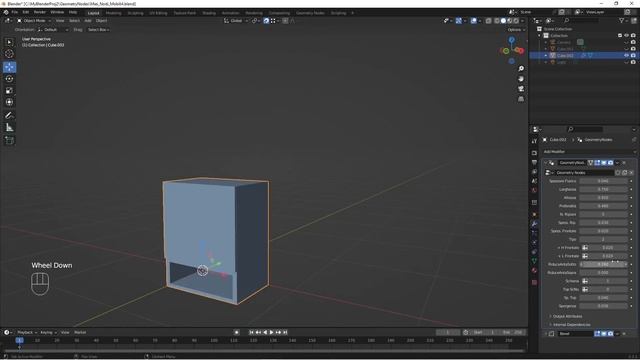Screen dimensions: 640x360
Task: Open the Object properties tab
Action: (534, 214)
